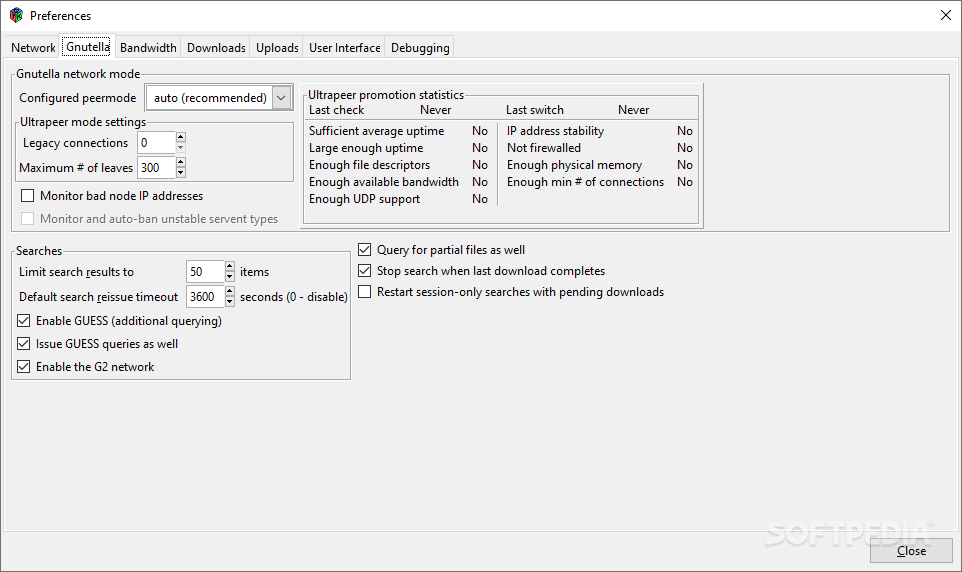962x572 pixels.
Task: Switch to the User Interface tab
Action: point(344,48)
